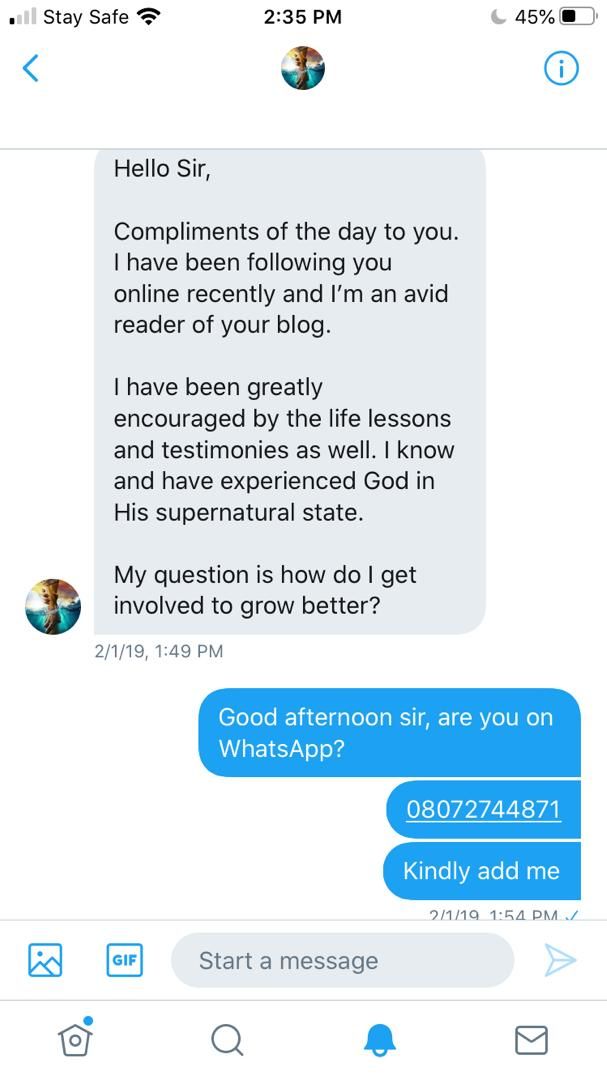
Task: Attach a photo using the image icon
Action: (x=45, y=959)
